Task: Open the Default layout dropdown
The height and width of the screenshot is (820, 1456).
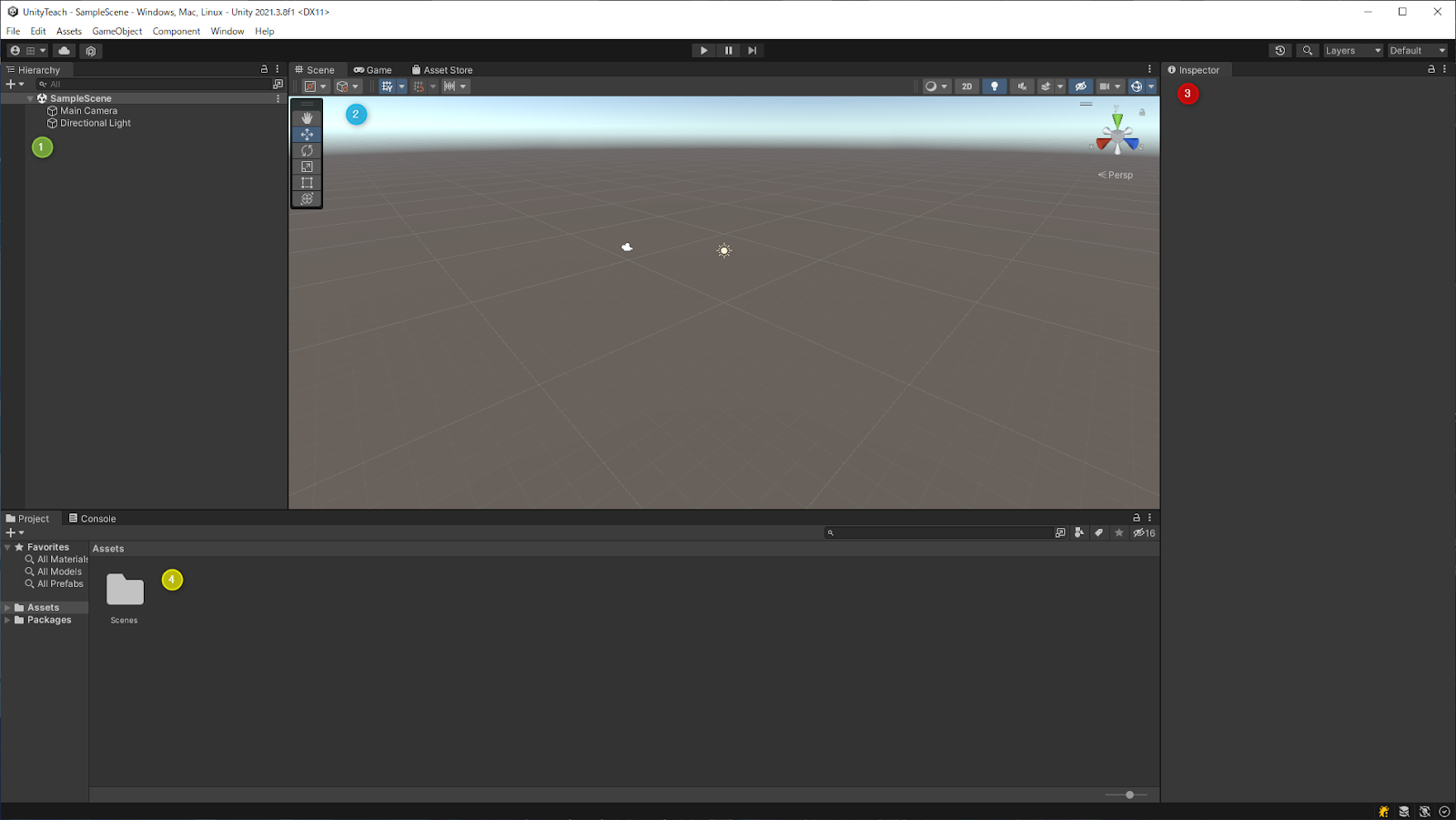Action: tap(1416, 50)
